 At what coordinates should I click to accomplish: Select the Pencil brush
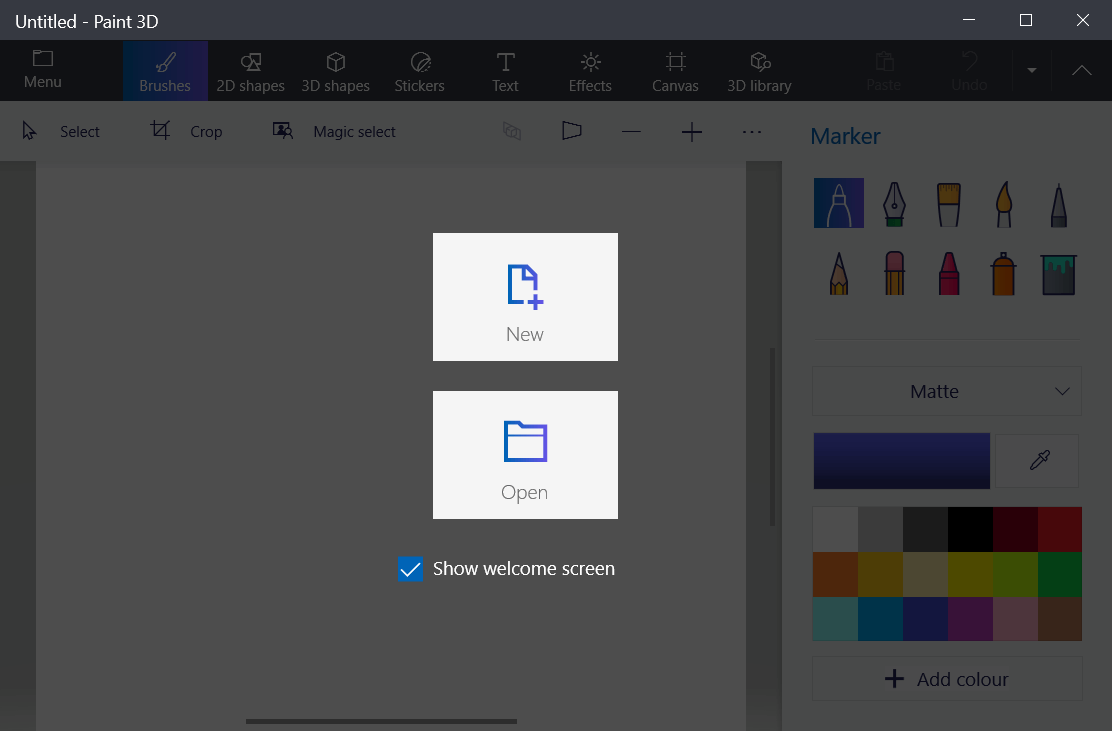click(x=838, y=273)
